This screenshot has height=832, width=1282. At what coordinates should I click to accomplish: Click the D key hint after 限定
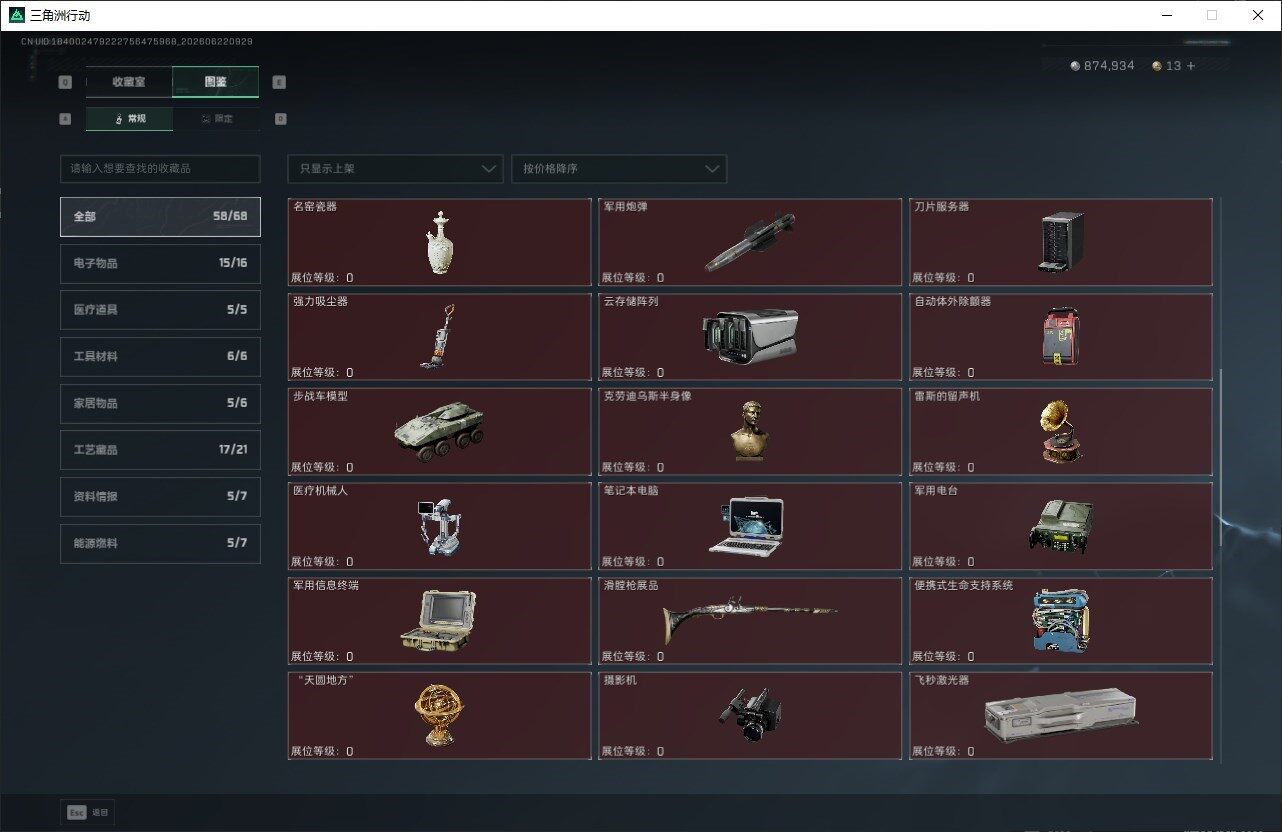(280, 118)
